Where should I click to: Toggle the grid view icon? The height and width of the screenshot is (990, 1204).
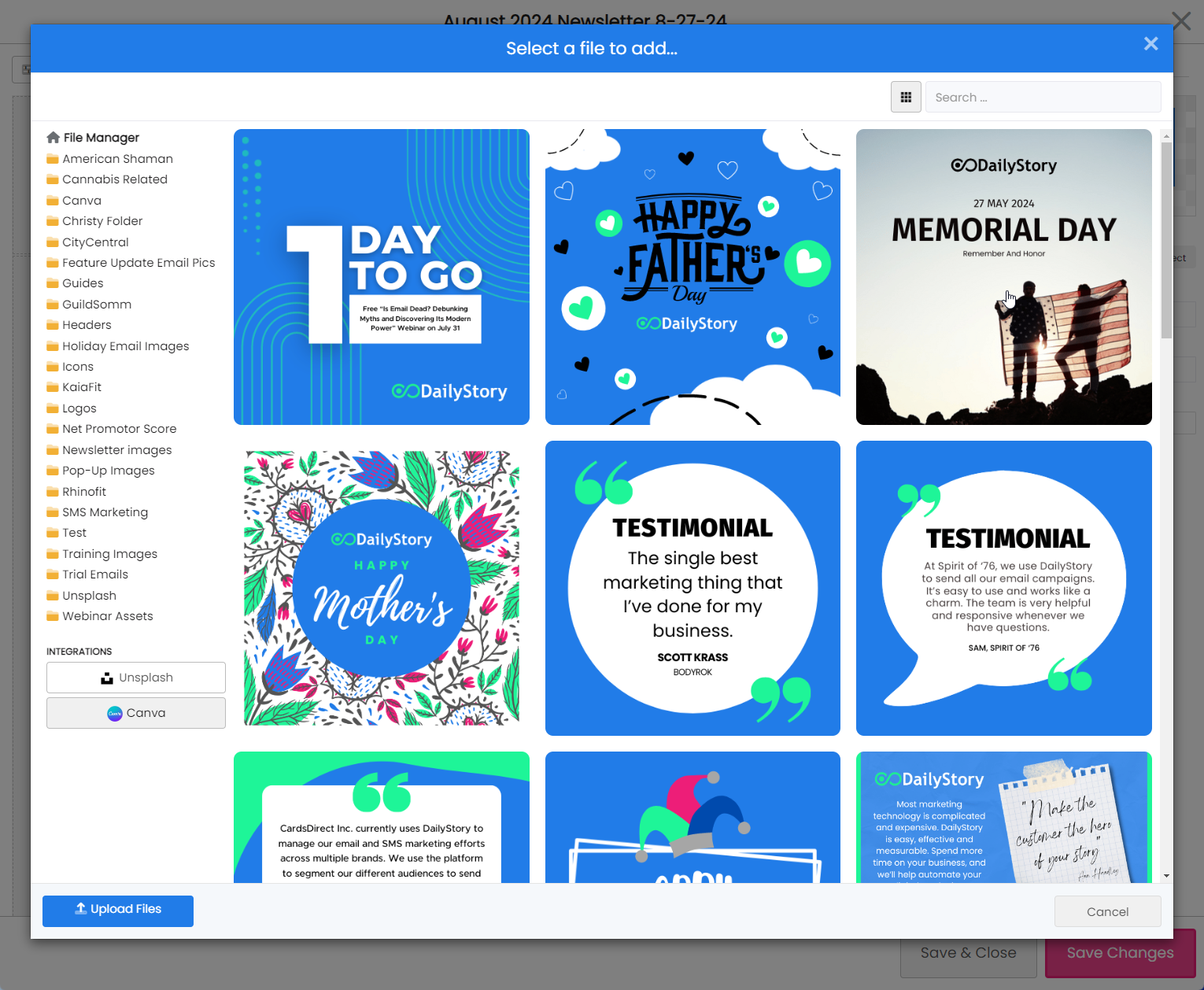tap(906, 98)
